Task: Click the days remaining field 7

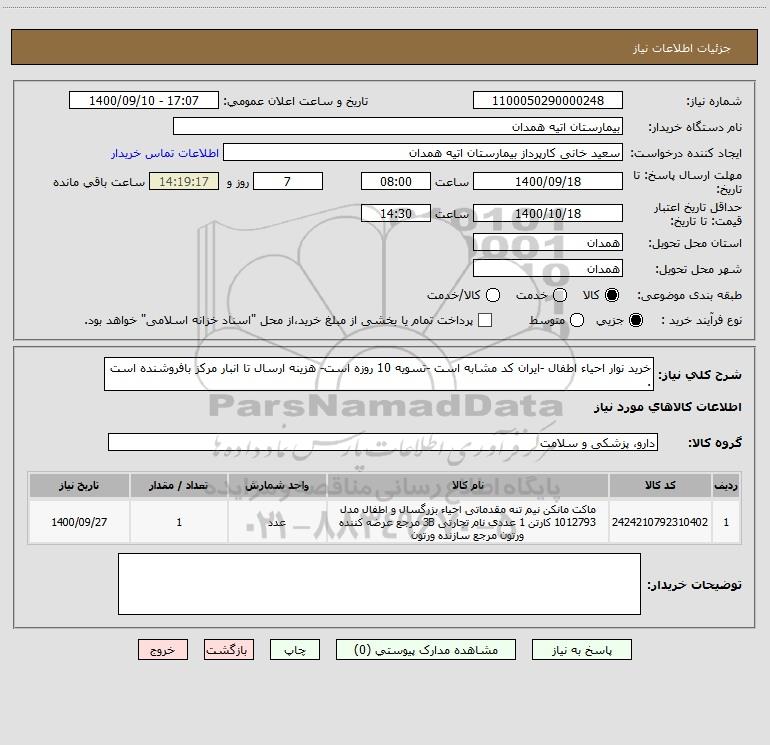Action: [288, 181]
